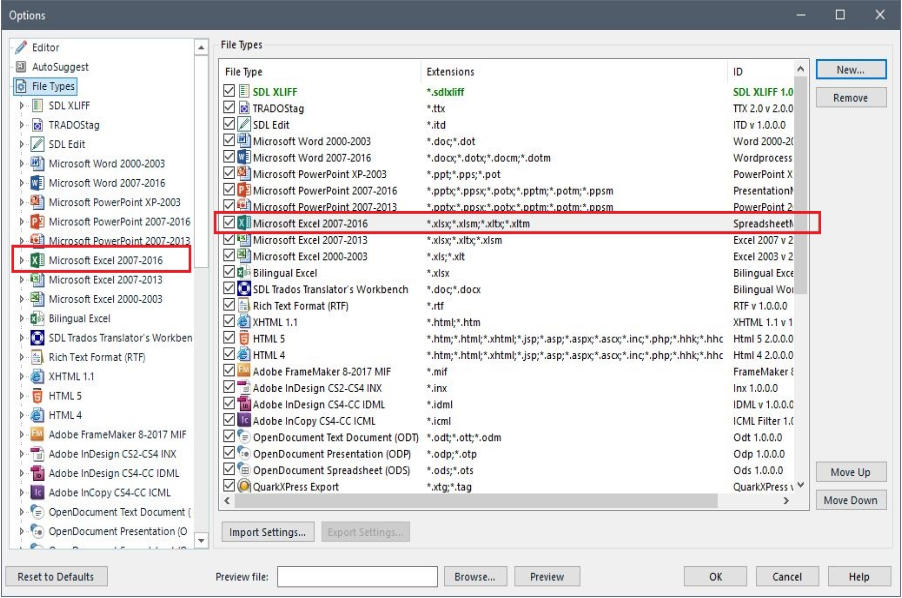The image size is (902, 598).
Task: Click the Adobe FrameMaker icon in the navigation tree
Action: tap(37, 434)
